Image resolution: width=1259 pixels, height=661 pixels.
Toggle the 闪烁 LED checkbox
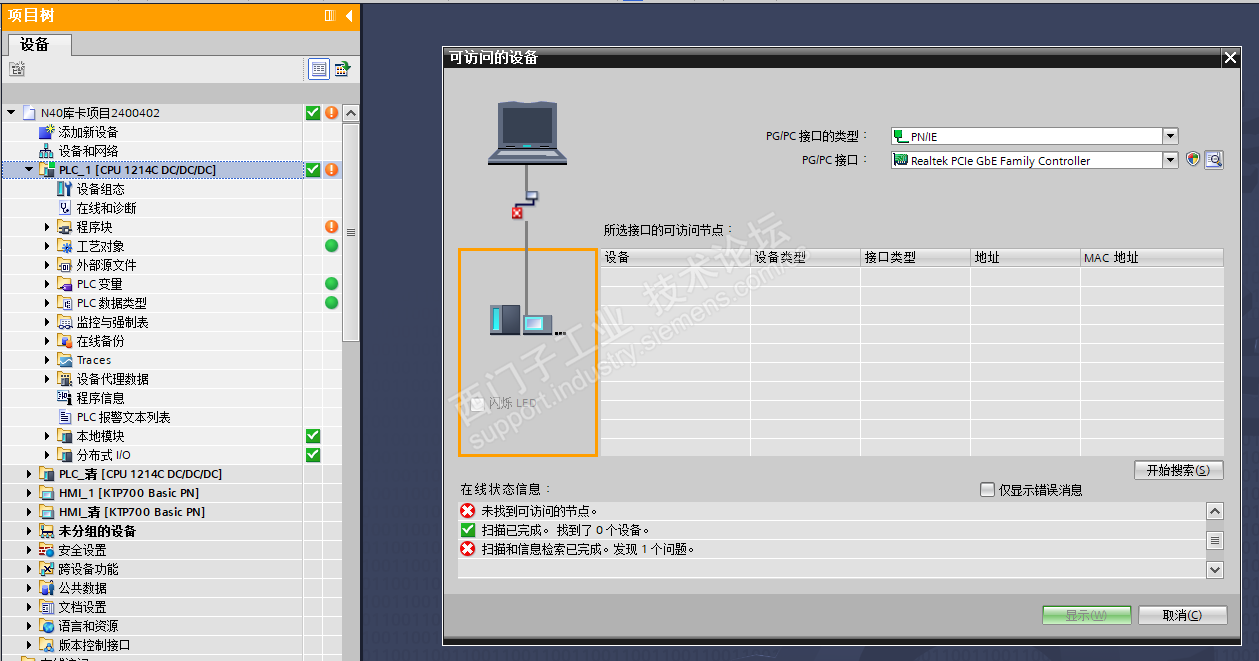click(x=477, y=403)
